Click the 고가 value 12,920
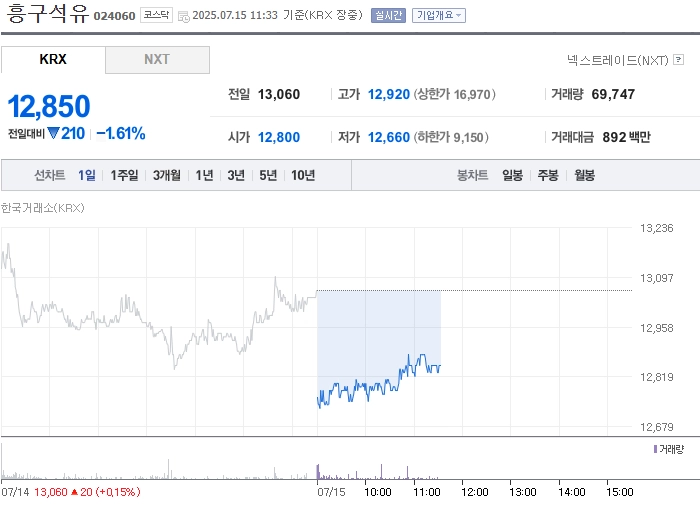 click(x=388, y=94)
